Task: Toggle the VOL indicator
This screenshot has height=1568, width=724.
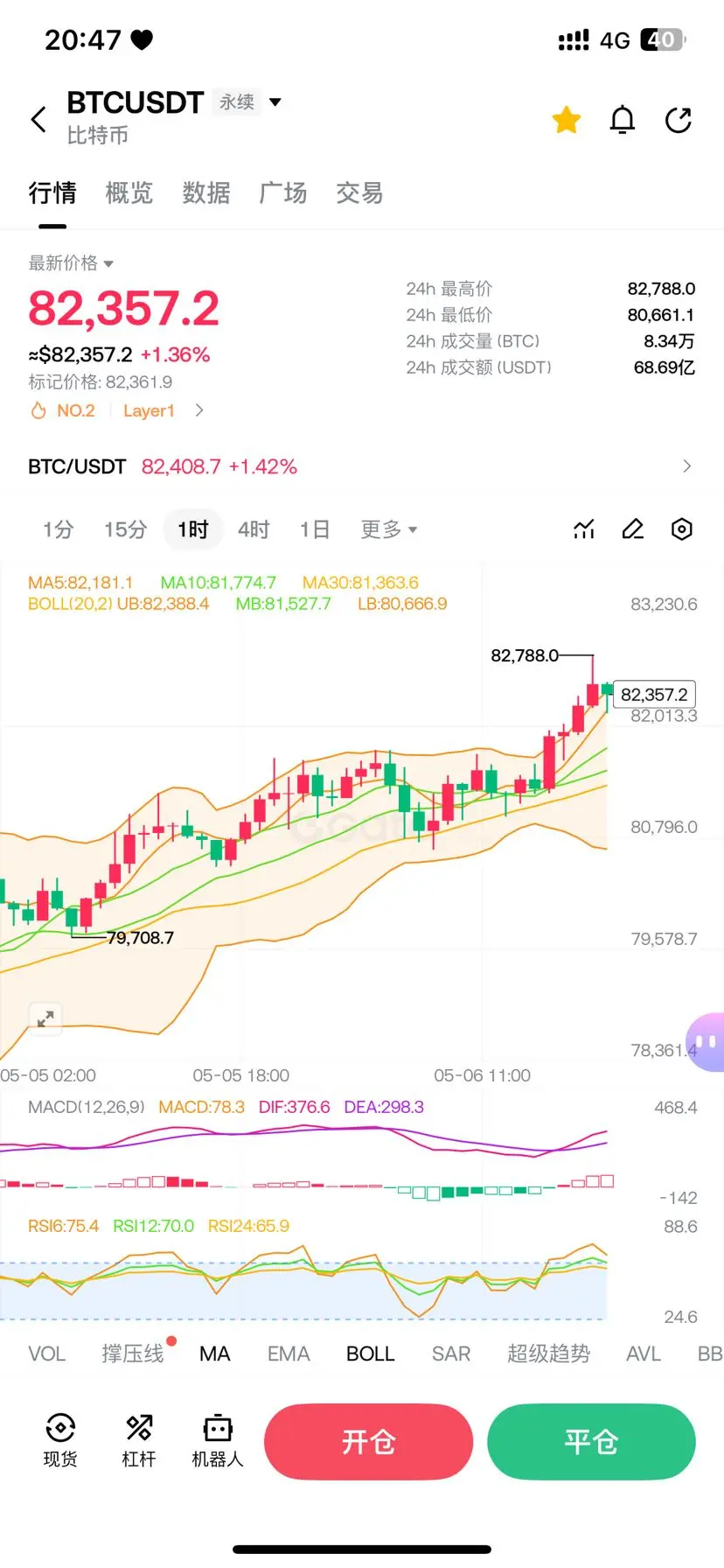Action: point(46,1354)
